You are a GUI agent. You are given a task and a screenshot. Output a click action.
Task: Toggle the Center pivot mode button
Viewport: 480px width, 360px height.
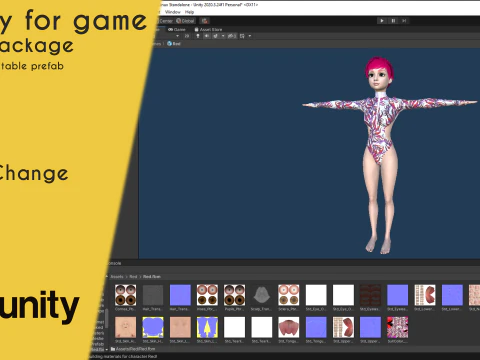pos(166,21)
